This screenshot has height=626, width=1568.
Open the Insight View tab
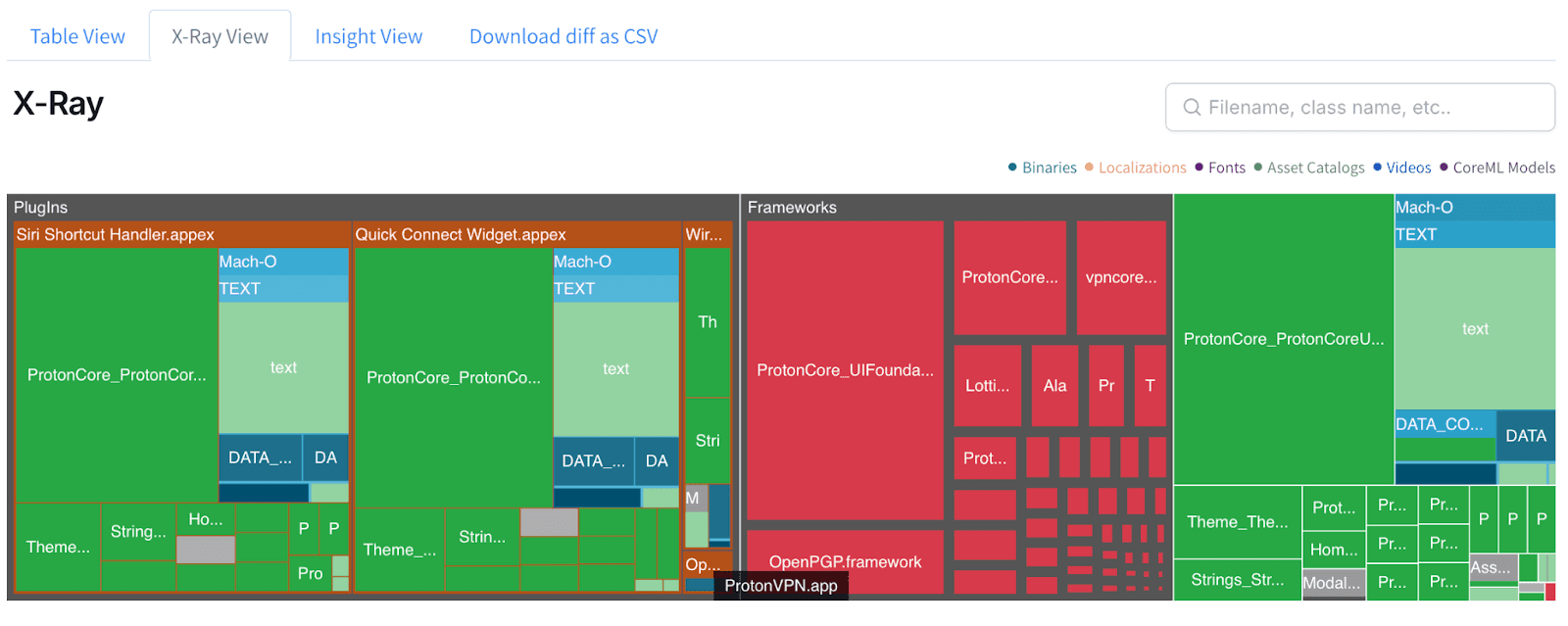[x=368, y=37]
